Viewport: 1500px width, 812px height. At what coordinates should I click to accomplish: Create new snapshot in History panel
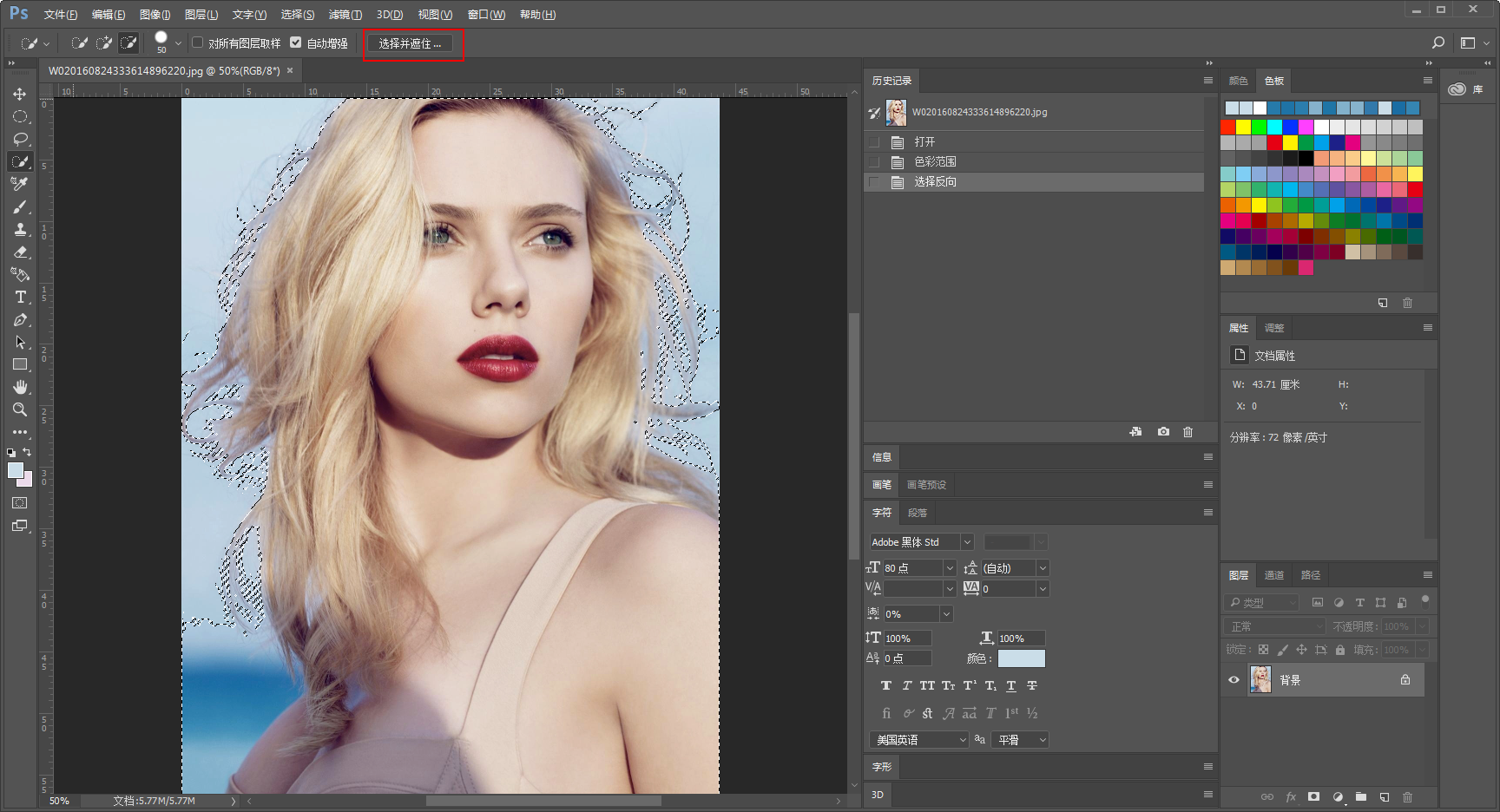(x=1163, y=432)
